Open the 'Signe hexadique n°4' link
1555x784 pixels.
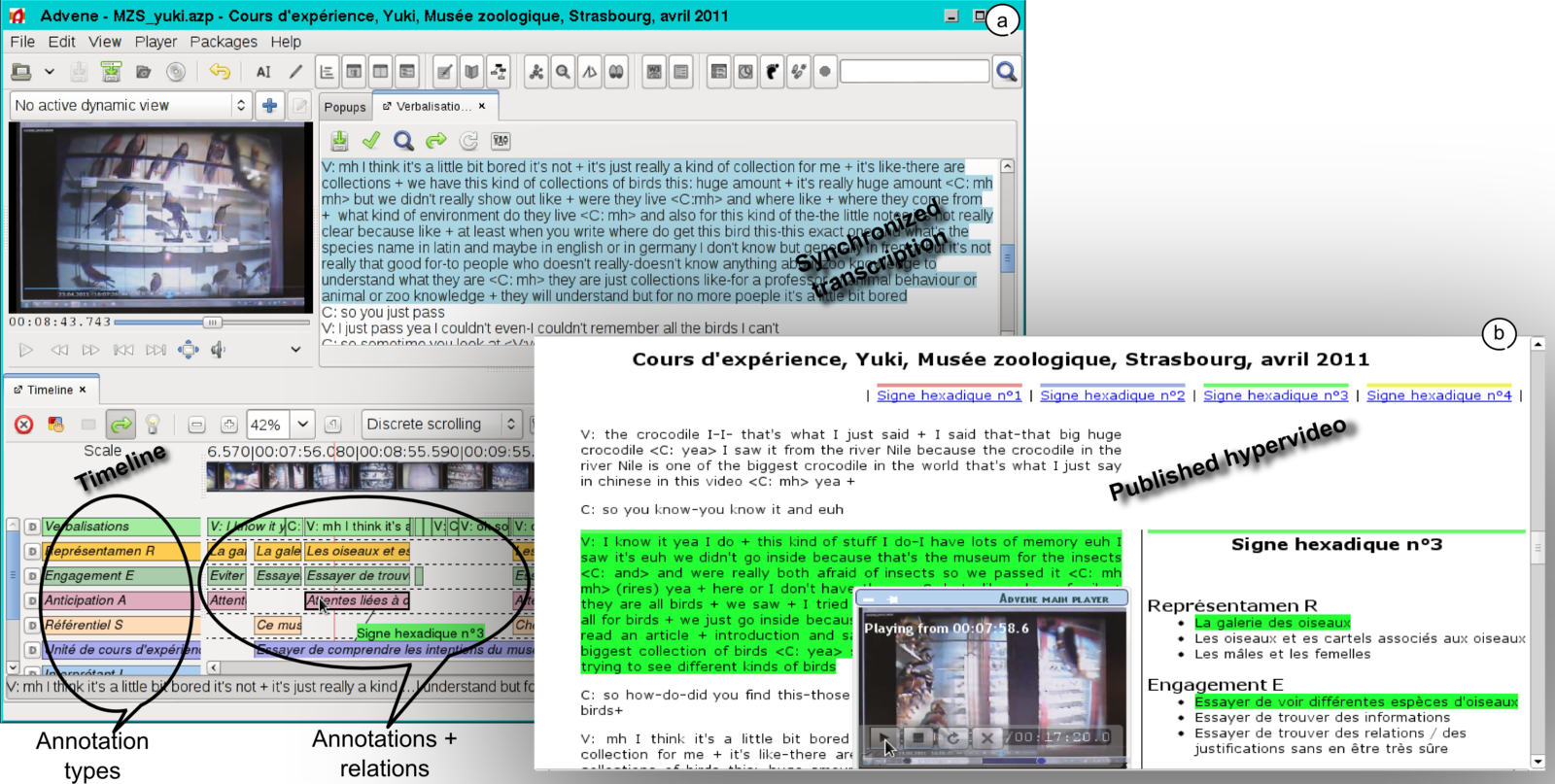pos(1439,395)
